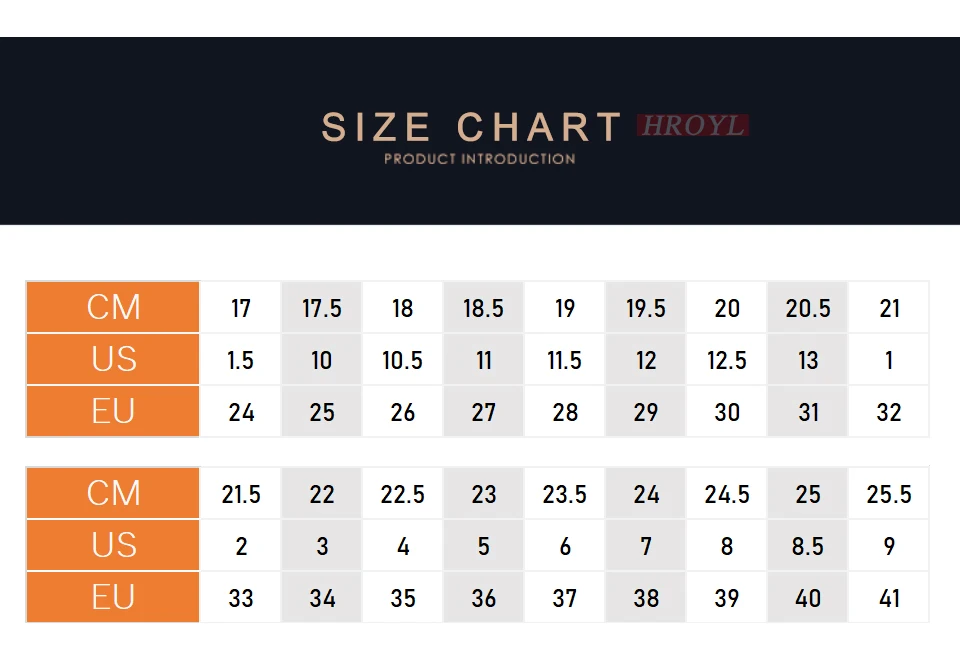Click the HROYL brand watermark
The height and width of the screenshot is (654, 960).
692,126
